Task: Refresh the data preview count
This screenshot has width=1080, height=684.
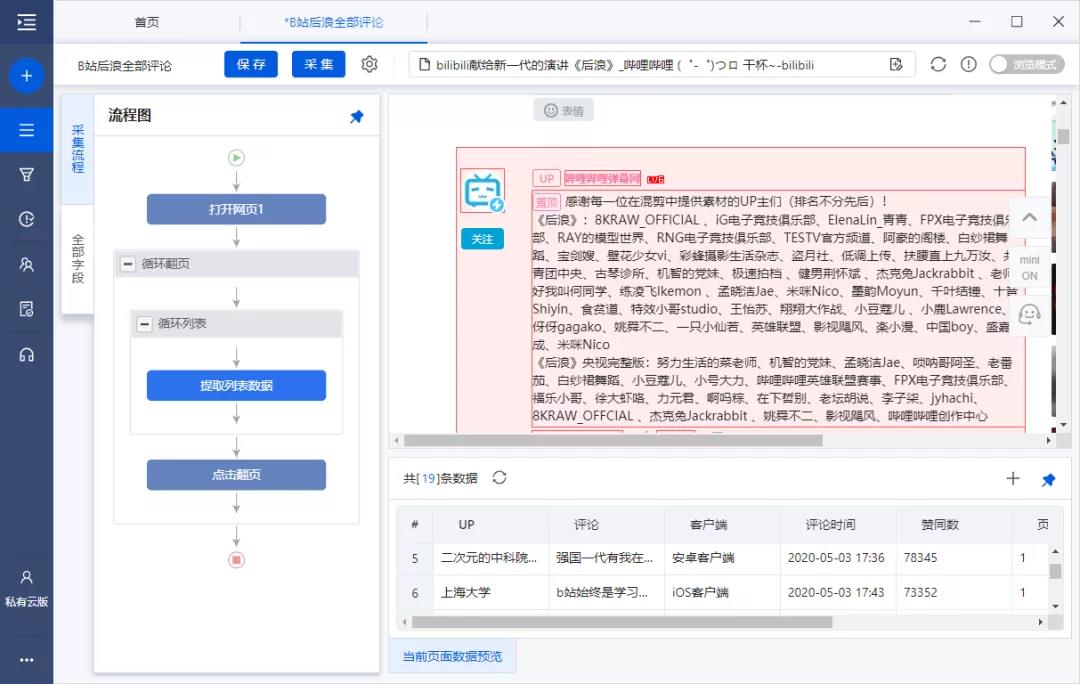Action: click(499, 477)
